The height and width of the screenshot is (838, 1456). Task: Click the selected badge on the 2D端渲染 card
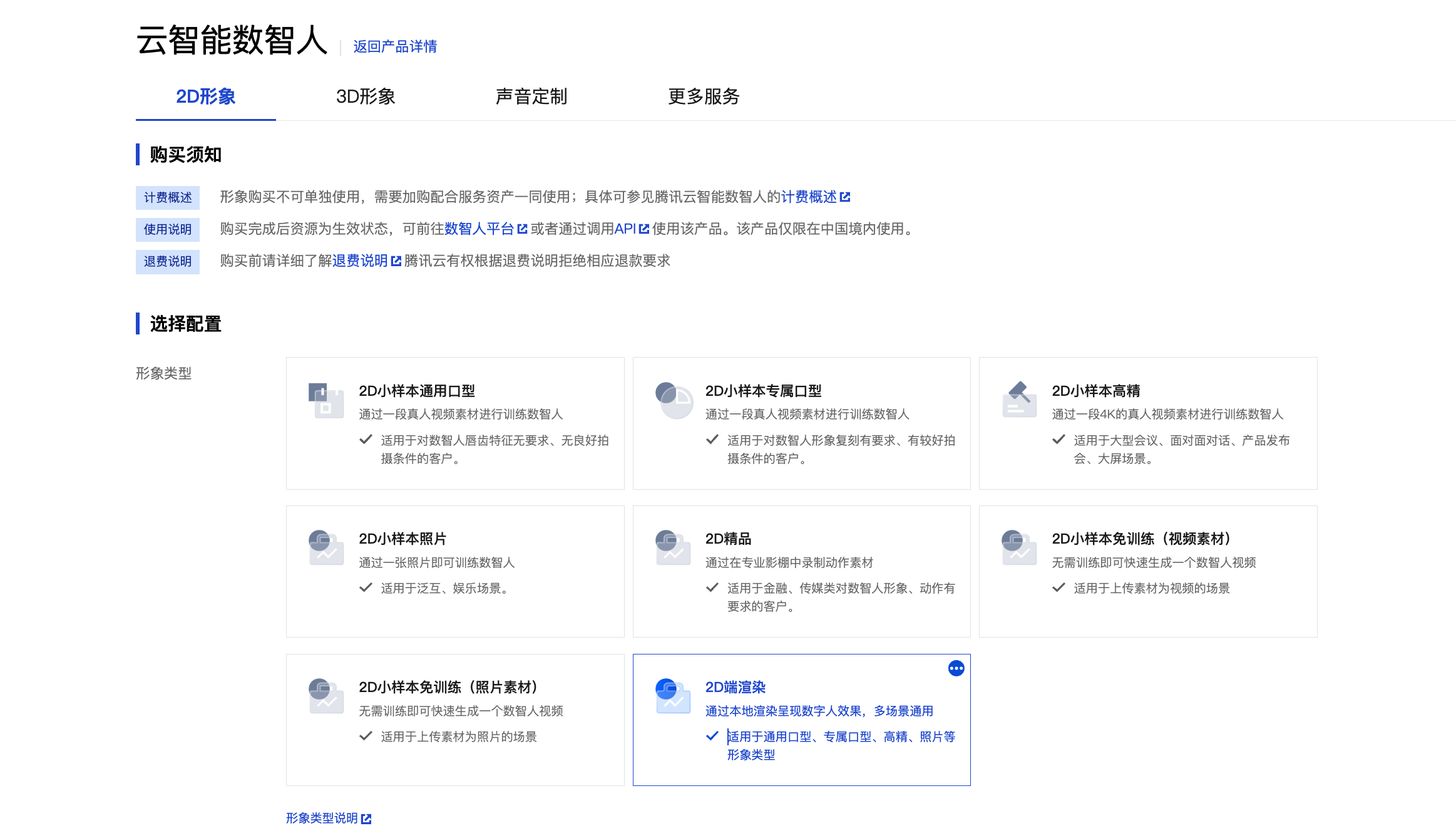point(956,668)
